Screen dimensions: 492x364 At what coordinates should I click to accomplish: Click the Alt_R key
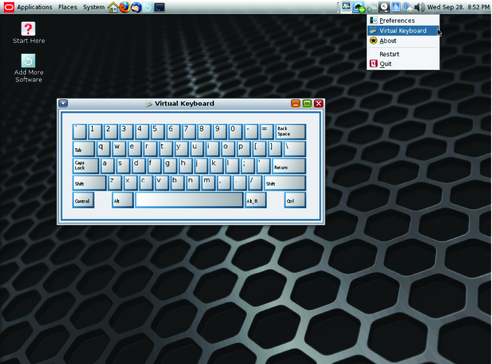pyautogui.click(x=256, y=200)
